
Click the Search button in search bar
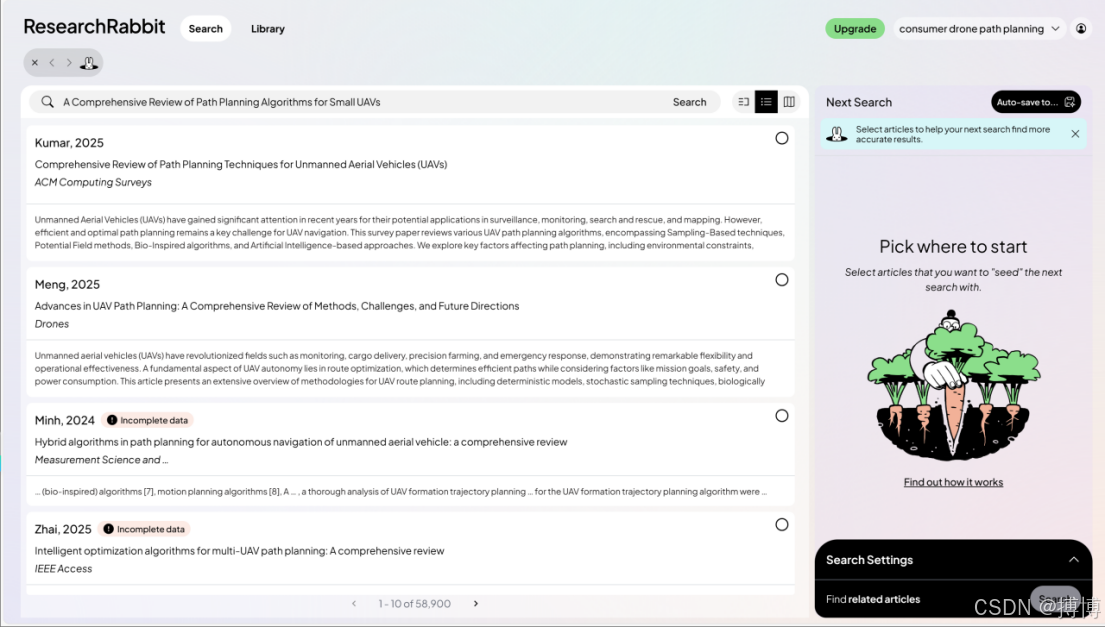coord(689,102)
